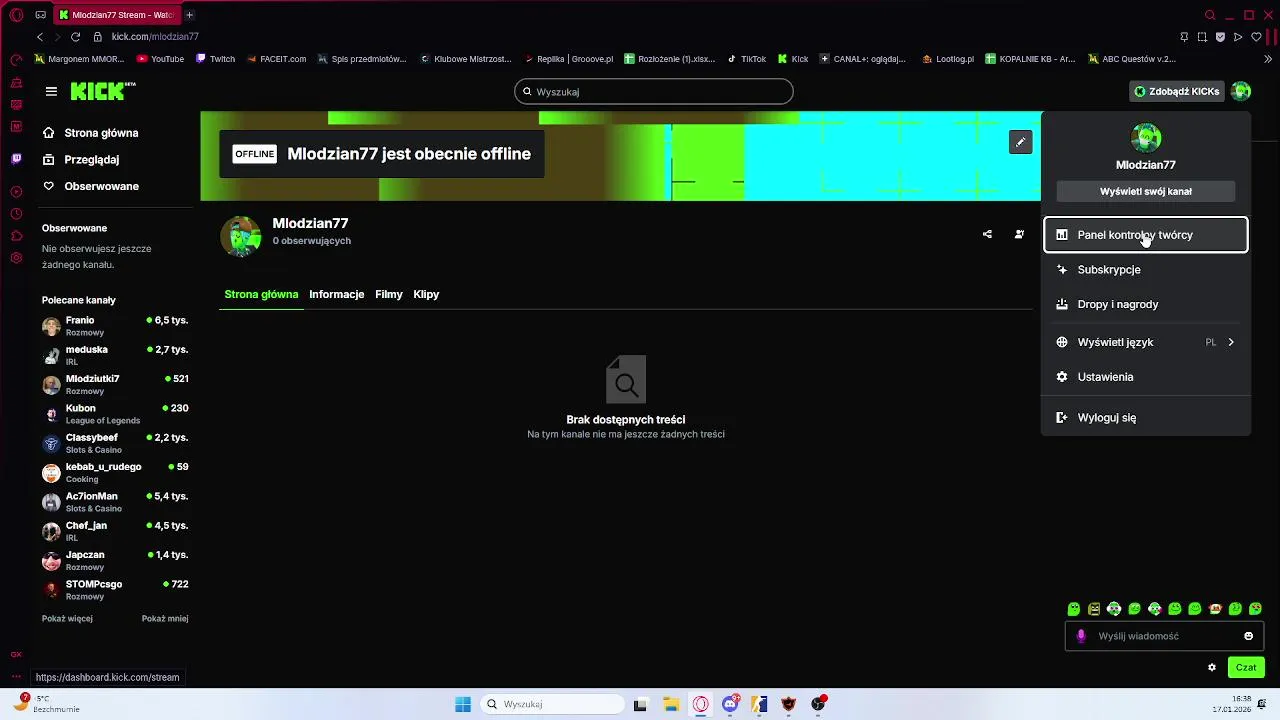Click the Zdobądź KICKs button
Viewport: 1280px width, 720px height.
[1176, 91]
